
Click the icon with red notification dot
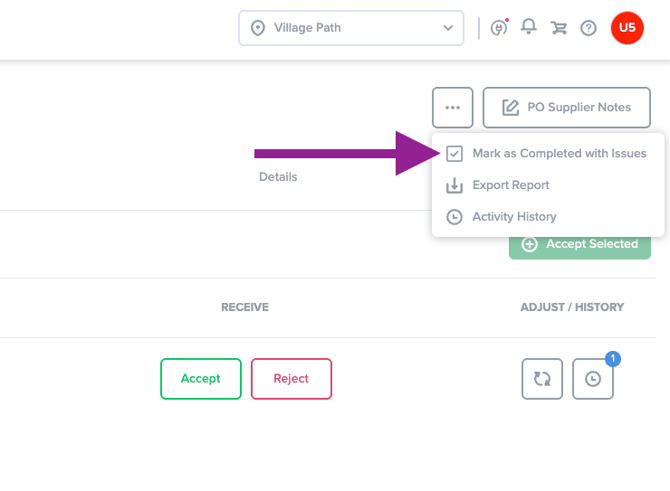coord(499,27)
